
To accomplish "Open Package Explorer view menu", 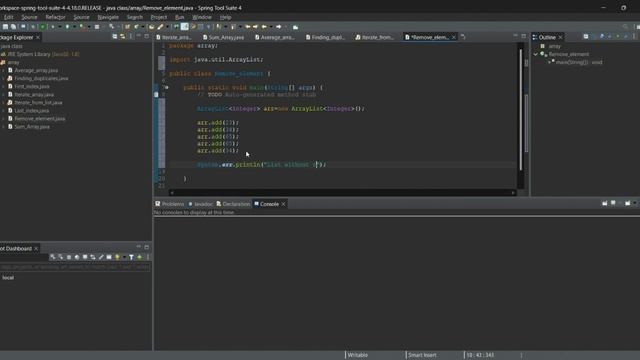I will click(131, 37).
